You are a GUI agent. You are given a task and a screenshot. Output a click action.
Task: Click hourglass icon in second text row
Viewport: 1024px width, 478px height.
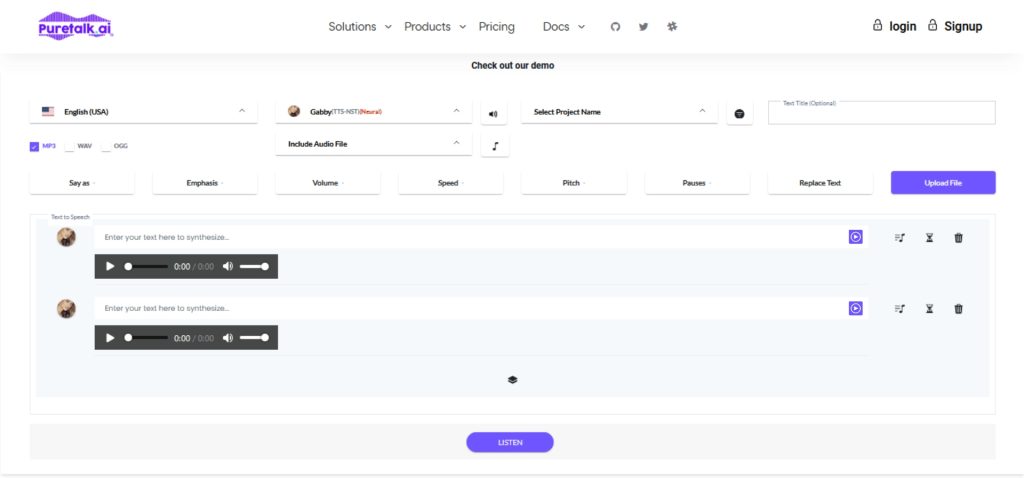click(929, 309)
